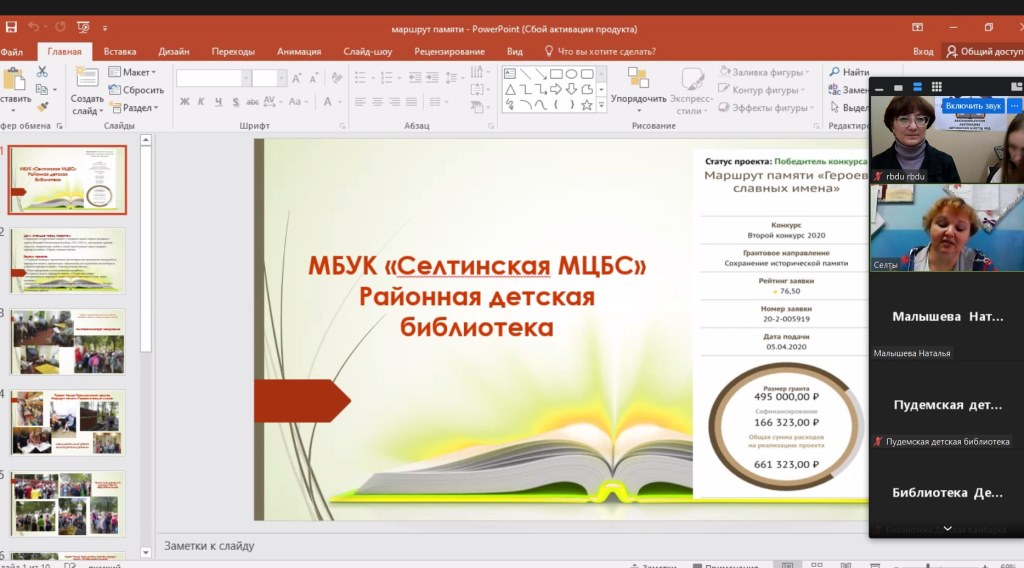Align text right in paragraph group

coord(394,102)
